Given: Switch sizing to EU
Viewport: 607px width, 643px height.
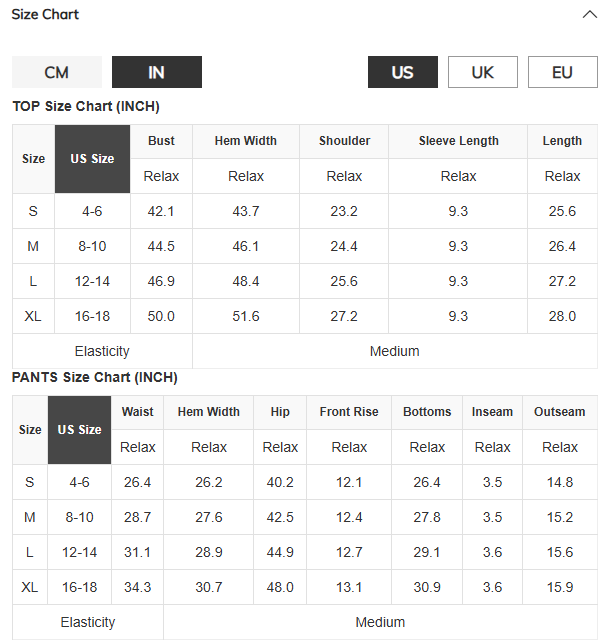Looking at the screenshot, I should (x=563, y=72).
